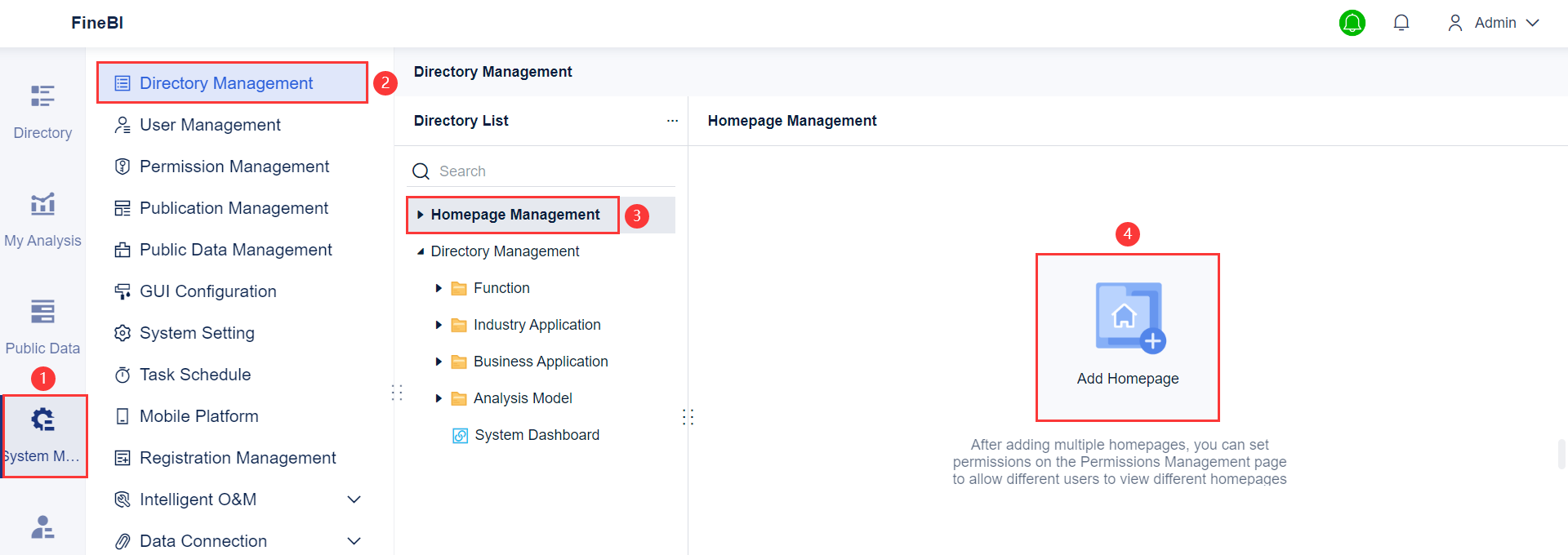Click the search magnifier icon

pos(421,171)
